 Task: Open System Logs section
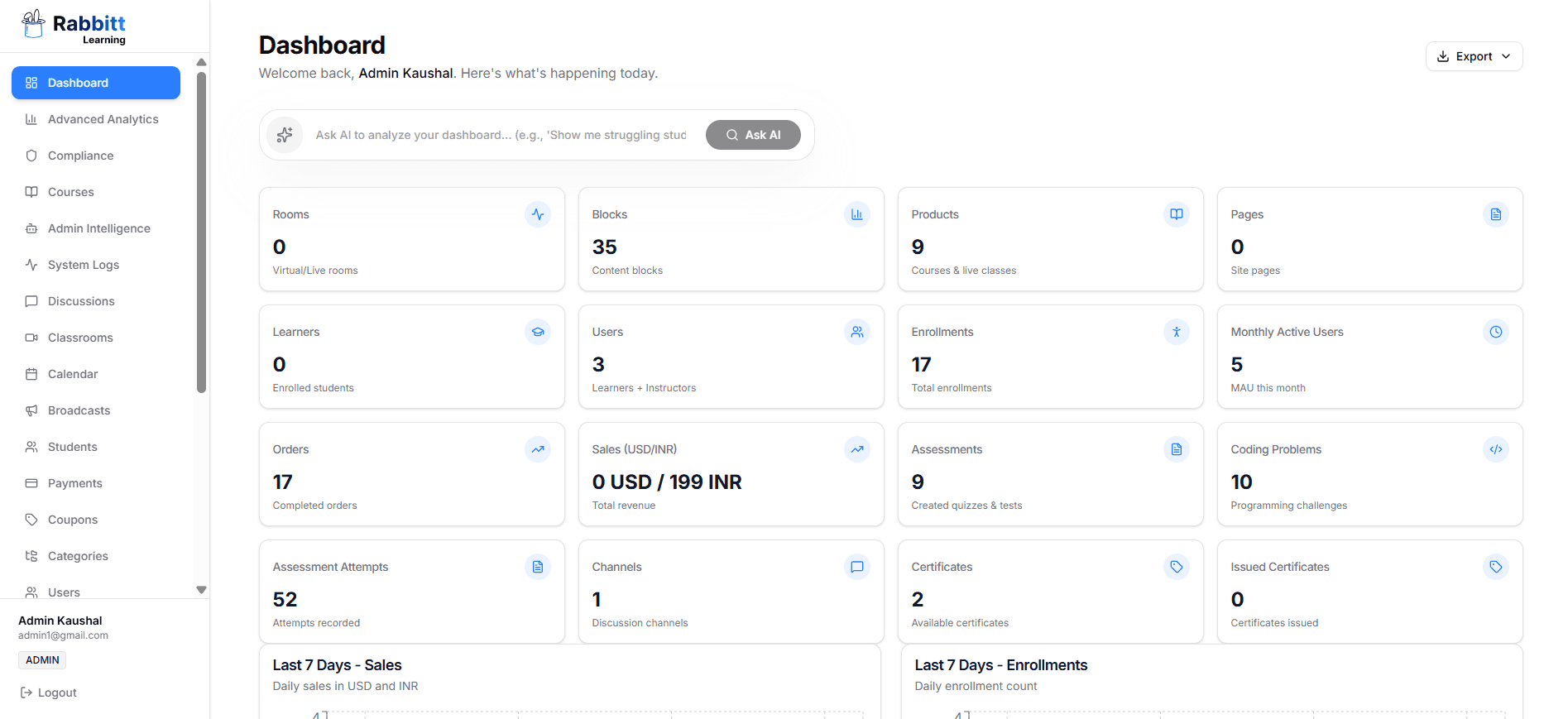pos(96,265)
